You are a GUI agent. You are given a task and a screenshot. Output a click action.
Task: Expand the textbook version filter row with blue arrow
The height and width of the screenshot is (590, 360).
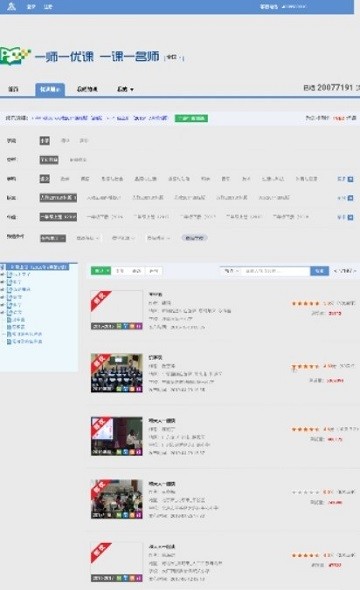point(350,198)
